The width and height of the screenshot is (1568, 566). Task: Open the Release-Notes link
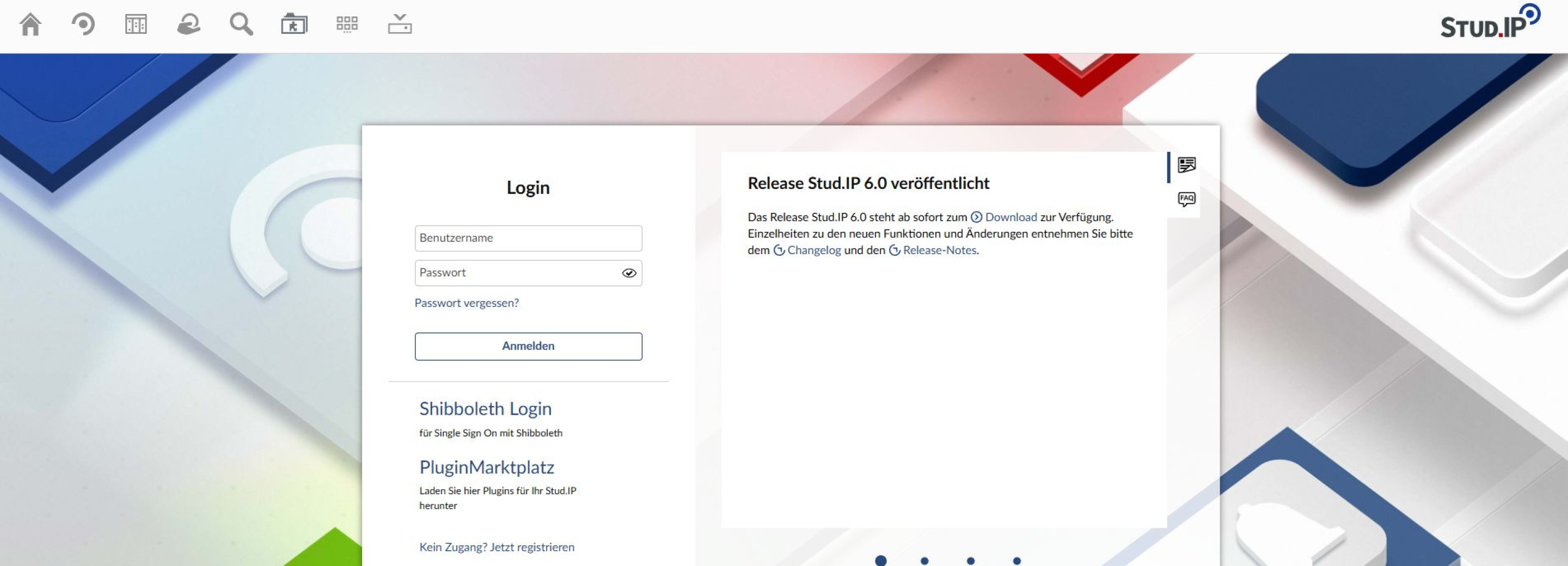pos(933,250)
